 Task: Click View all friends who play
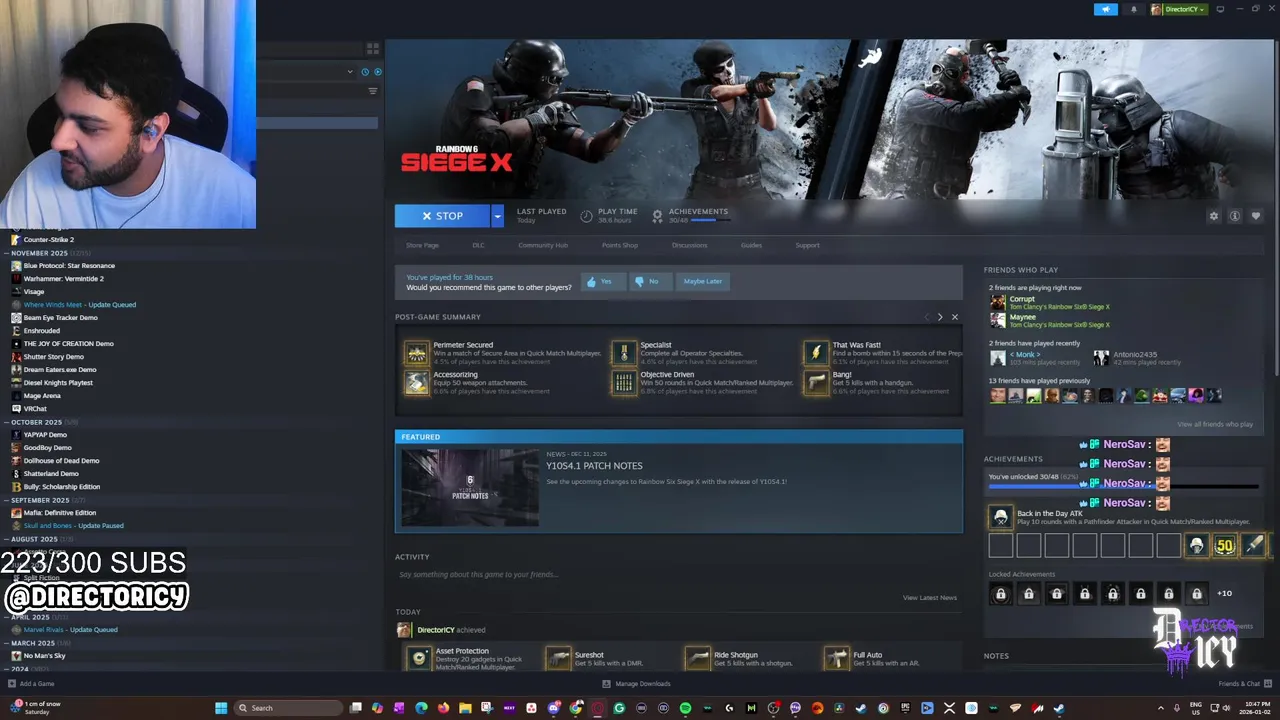point(1215,424)
